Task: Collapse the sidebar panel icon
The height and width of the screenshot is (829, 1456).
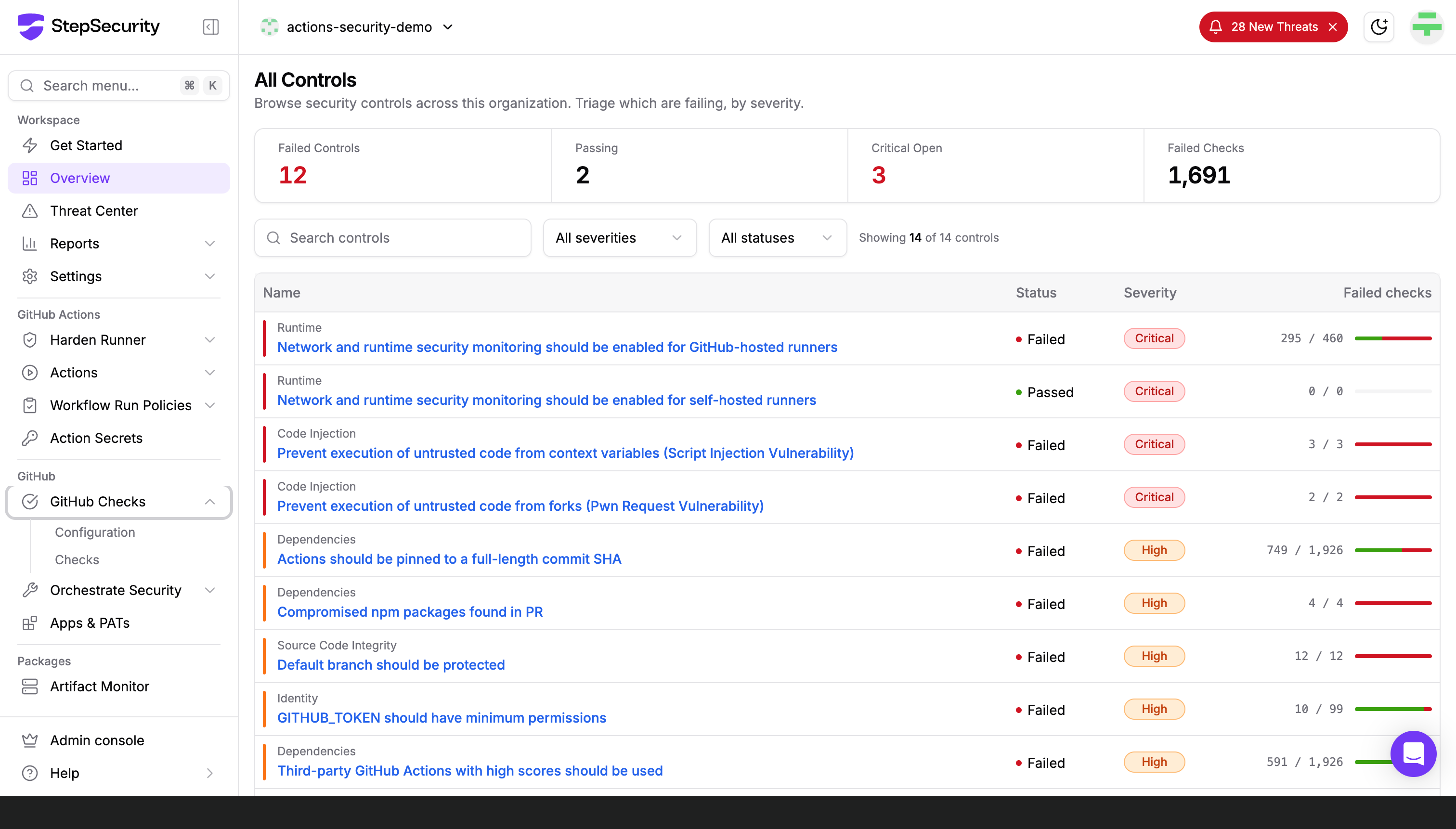Action: click(211, 27)
